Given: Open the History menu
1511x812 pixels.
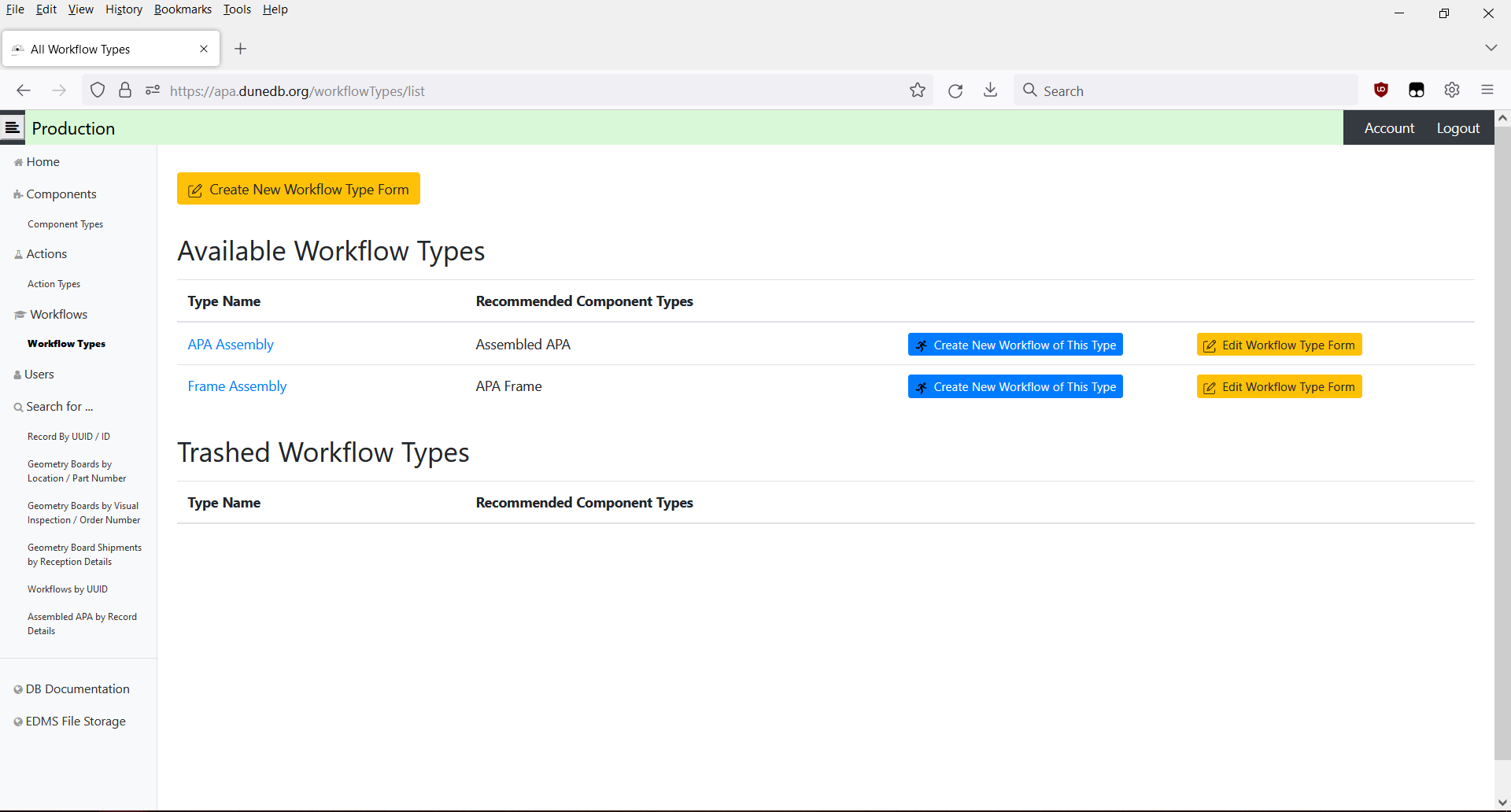Looking at the screenshot, I should click(124, 9).
